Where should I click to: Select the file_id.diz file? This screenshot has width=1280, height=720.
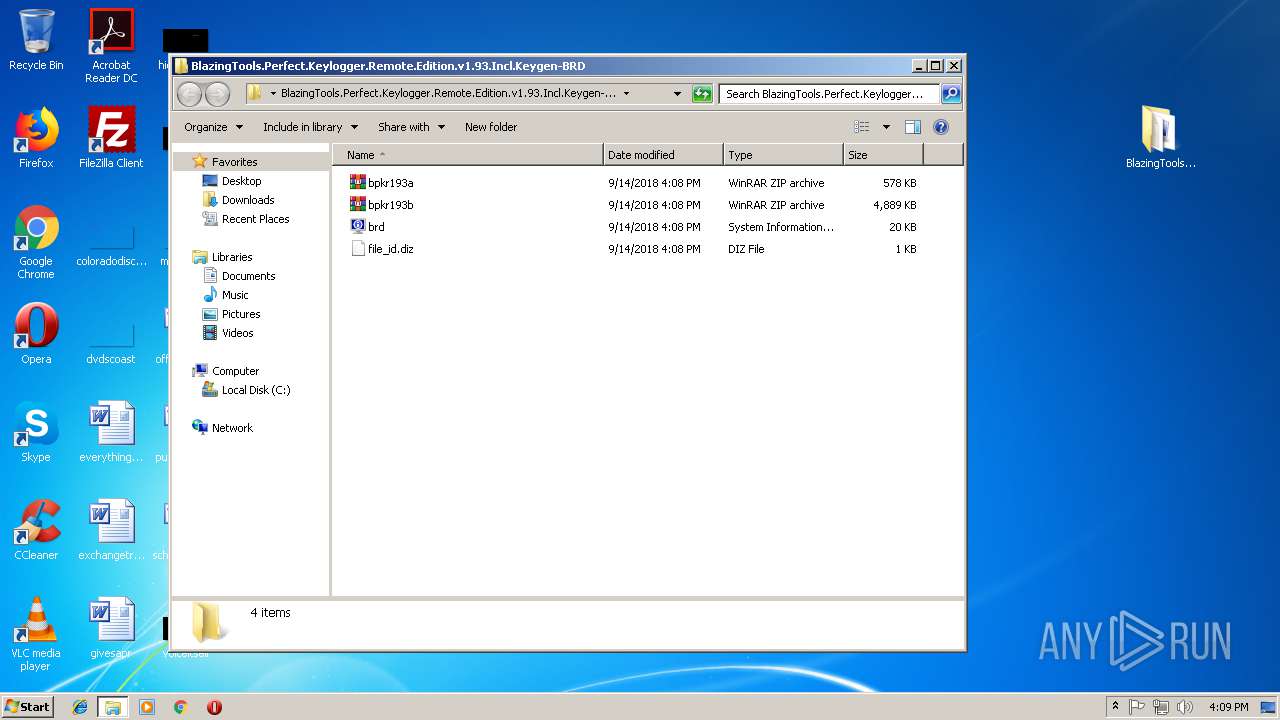point(382,249)
